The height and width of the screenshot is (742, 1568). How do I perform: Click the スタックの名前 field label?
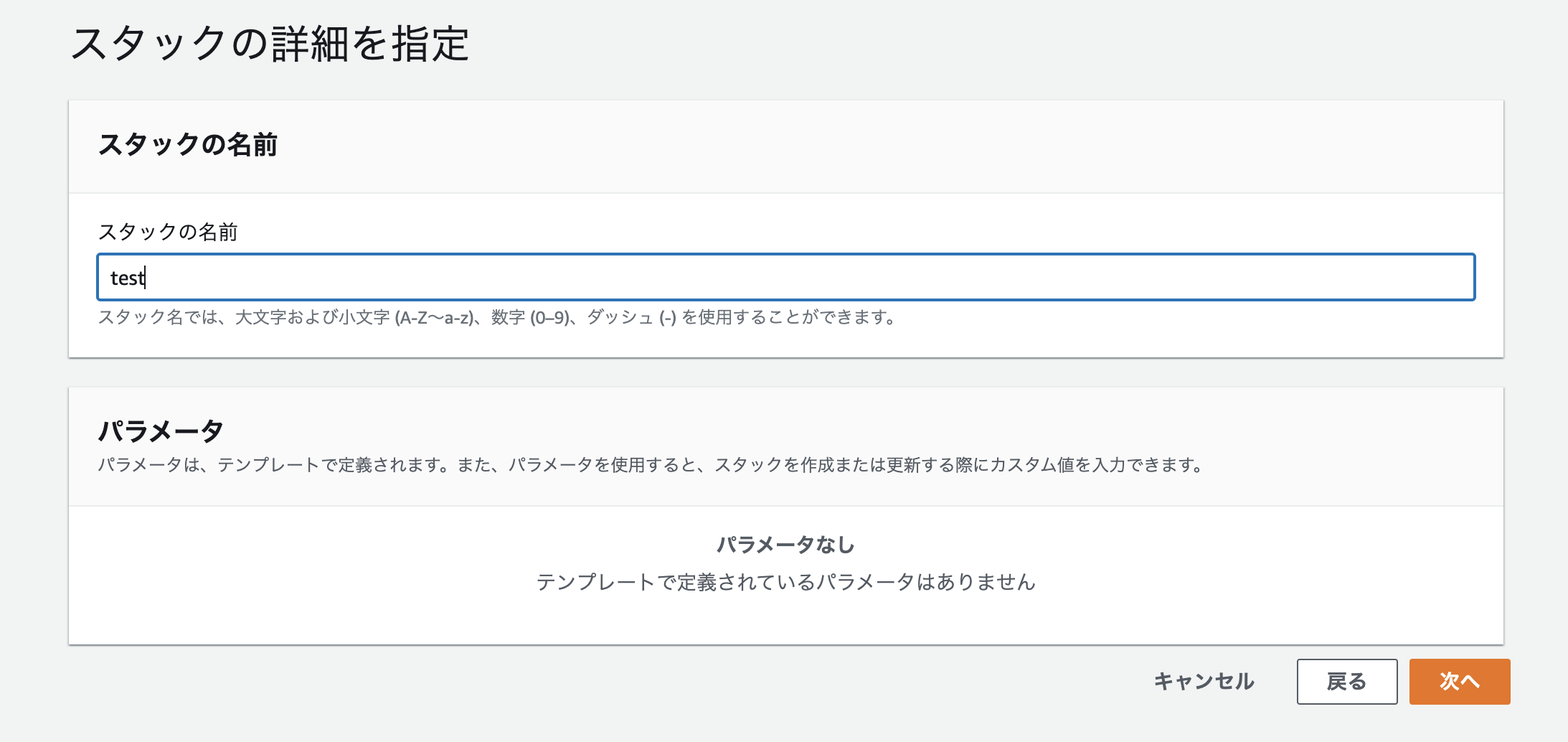(x=170, y=232)
